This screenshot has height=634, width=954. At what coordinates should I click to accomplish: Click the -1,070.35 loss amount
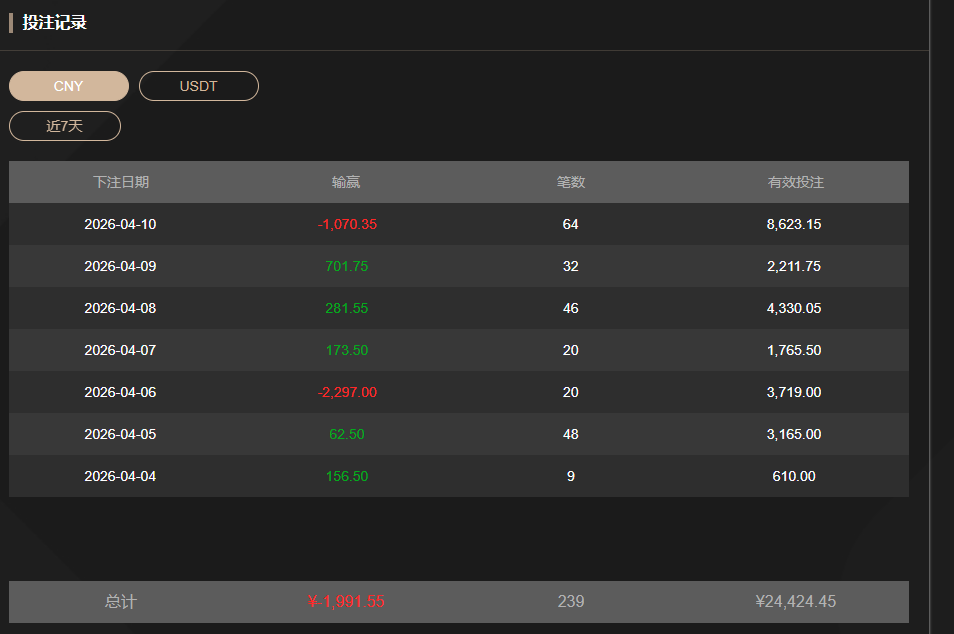pos(347,224)
